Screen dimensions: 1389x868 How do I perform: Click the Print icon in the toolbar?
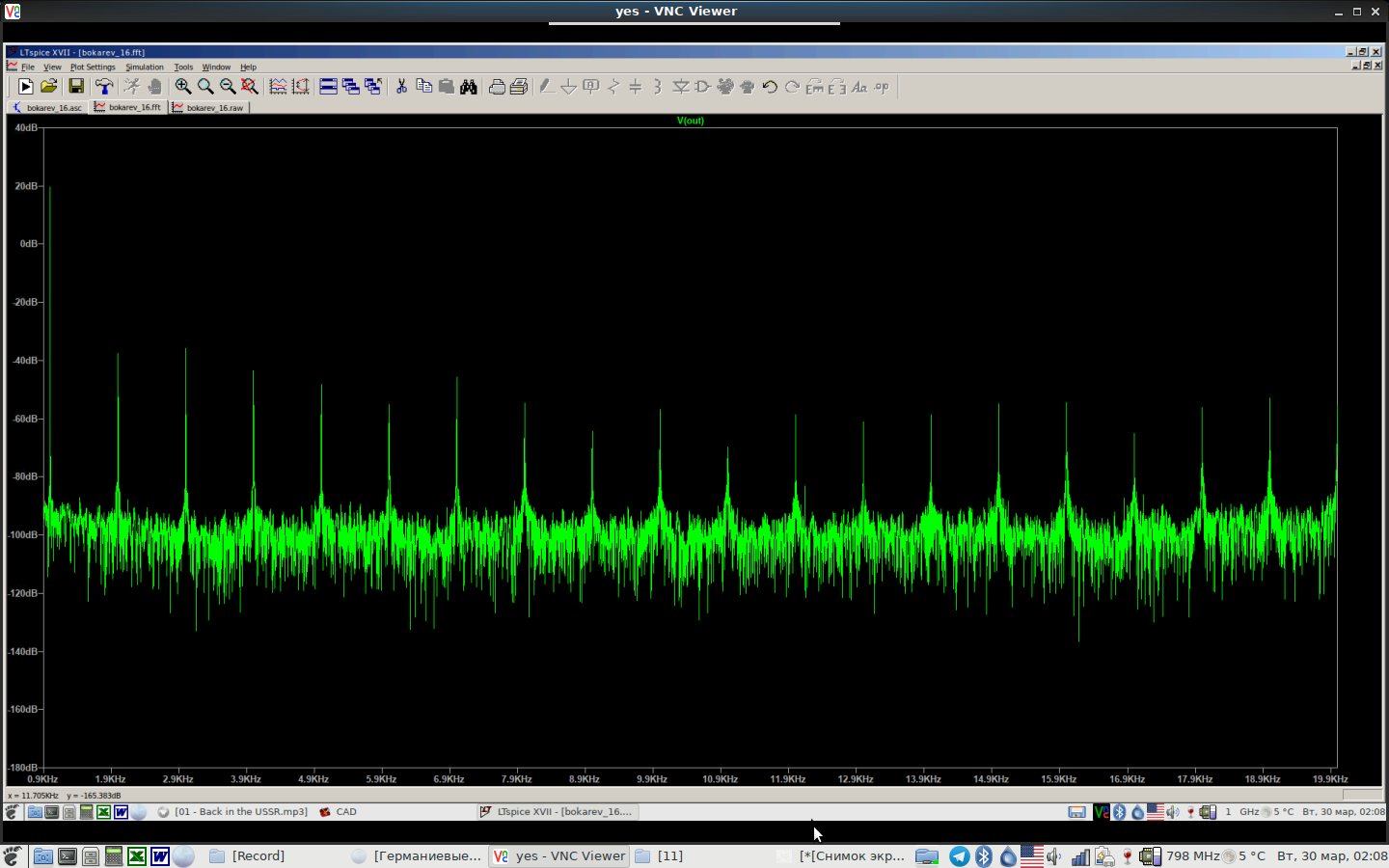[497, 87]
